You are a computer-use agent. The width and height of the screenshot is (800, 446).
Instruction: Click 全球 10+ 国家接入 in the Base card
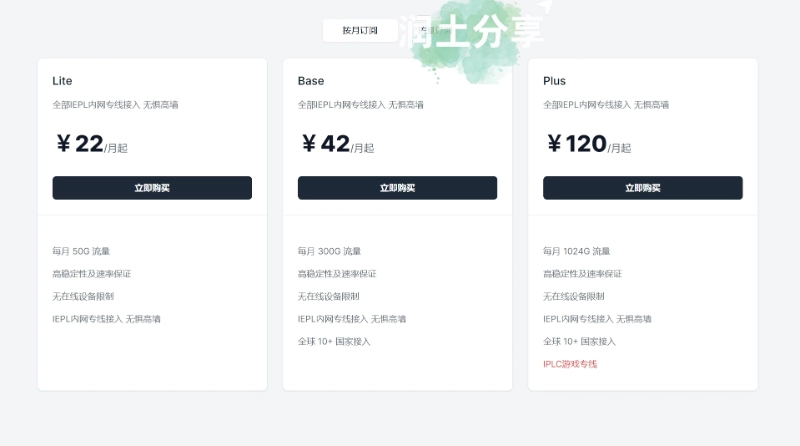click(x=334, y=341)
